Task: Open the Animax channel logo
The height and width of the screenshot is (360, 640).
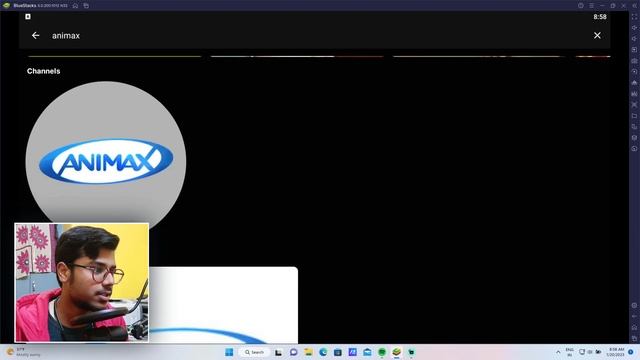Action: (106, 161)
